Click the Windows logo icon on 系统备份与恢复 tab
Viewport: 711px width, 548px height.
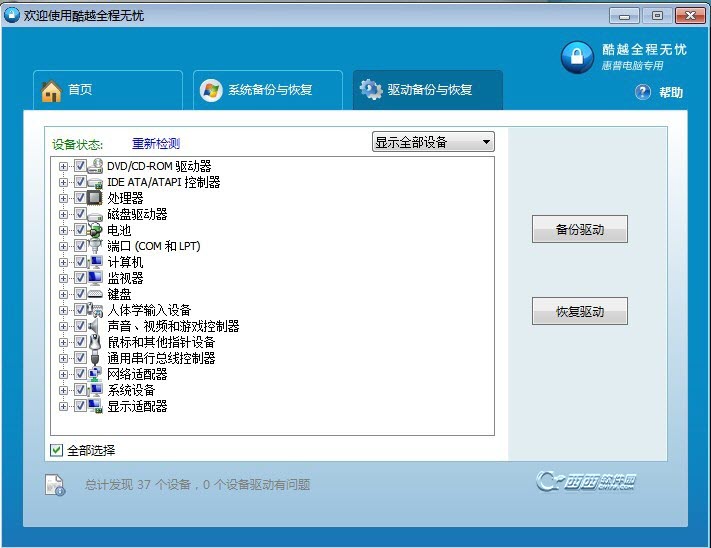pos(210,90)
